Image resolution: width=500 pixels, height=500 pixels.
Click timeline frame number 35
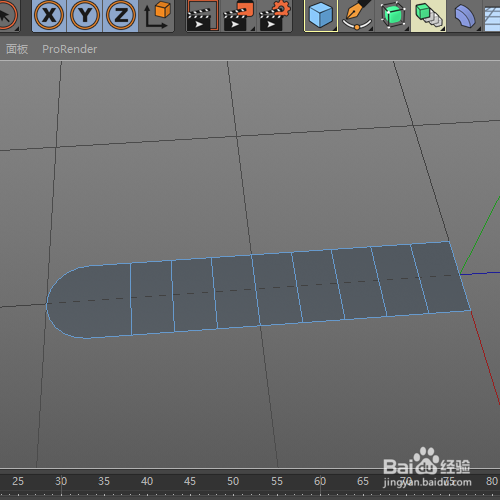pyautogui.click(x=104, y=481)
